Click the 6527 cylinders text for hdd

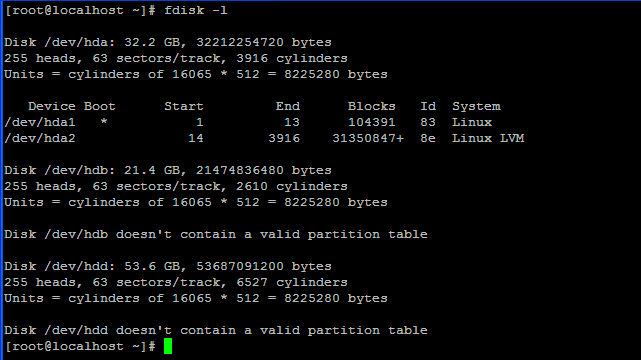pyautogui.click(x=292, y=282)
